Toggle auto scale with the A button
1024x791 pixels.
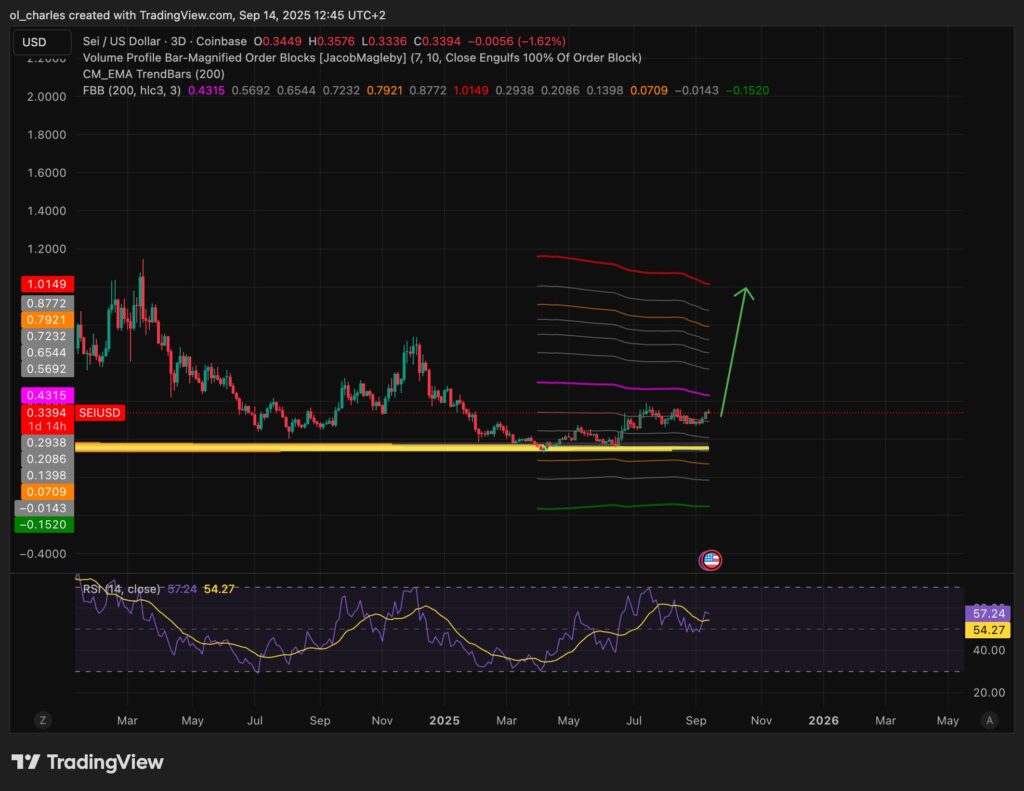989,720
